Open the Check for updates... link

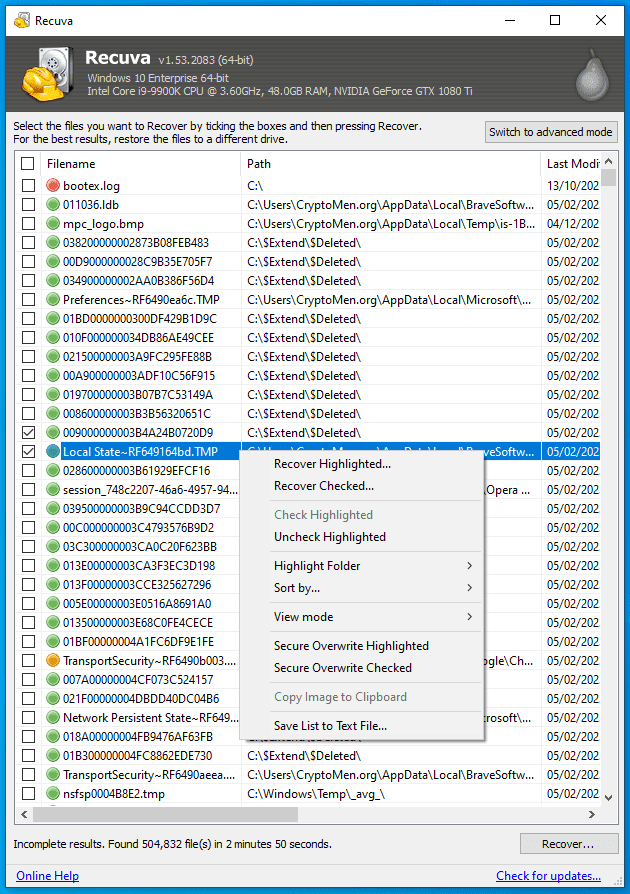(x=548, y=876)
